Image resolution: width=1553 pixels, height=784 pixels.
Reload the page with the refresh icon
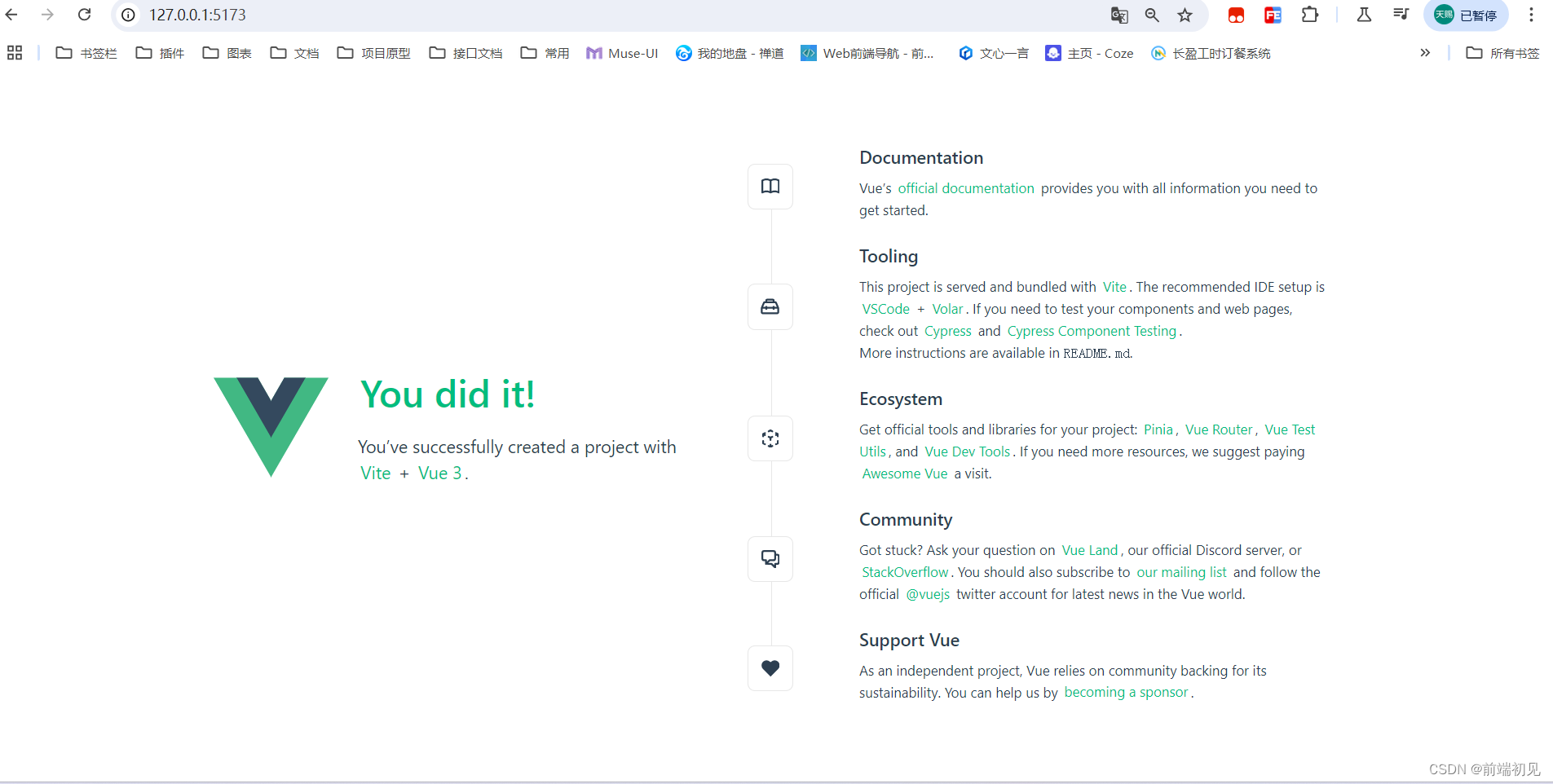click(84, 15)
